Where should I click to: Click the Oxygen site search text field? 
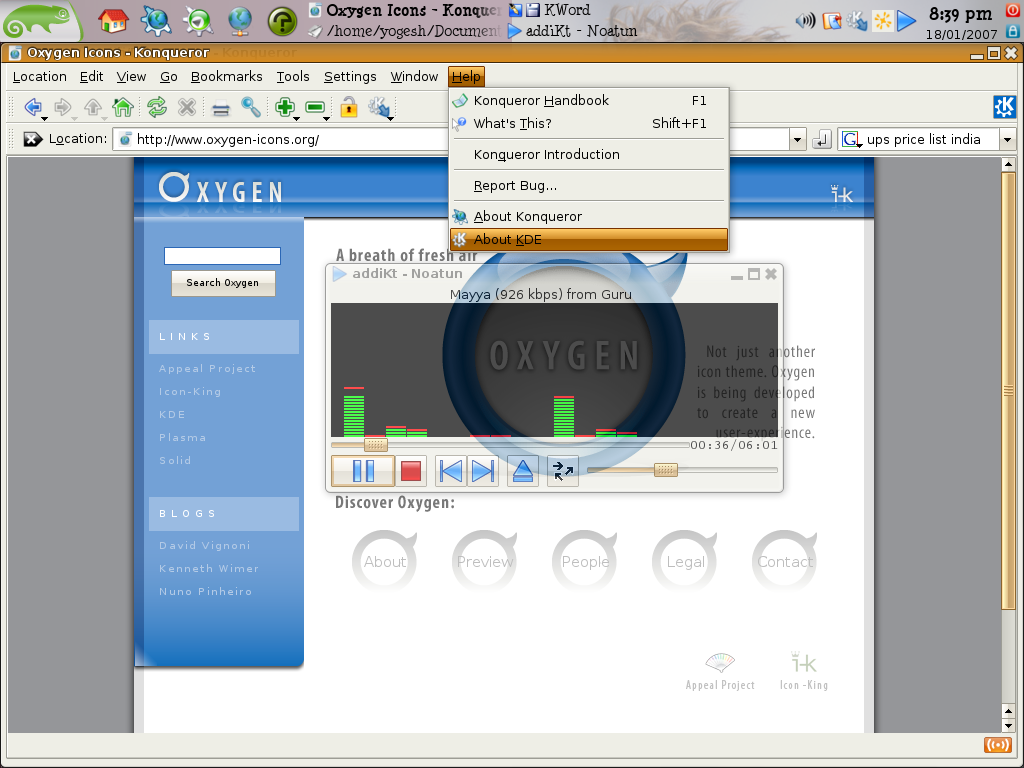point(222,256)
